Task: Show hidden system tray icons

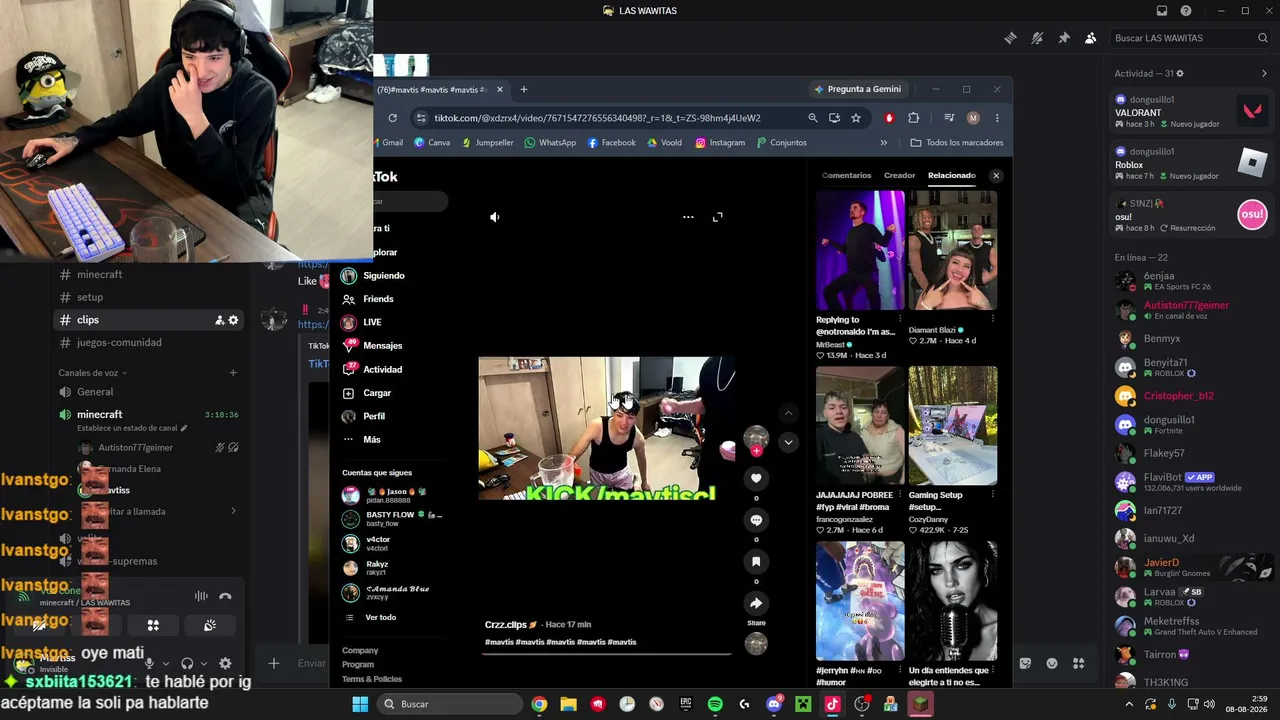Action: coord(1130,704)
